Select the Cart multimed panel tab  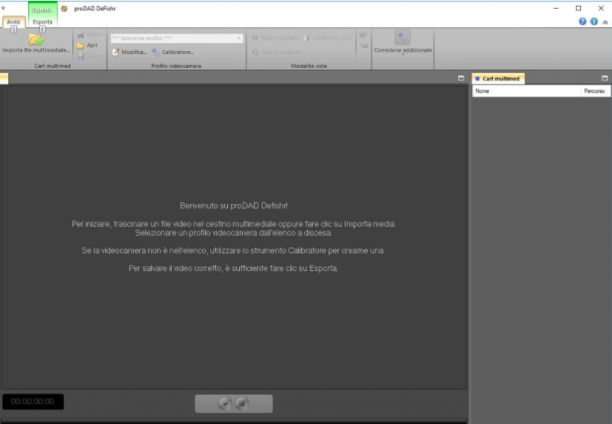click(498, 78)
